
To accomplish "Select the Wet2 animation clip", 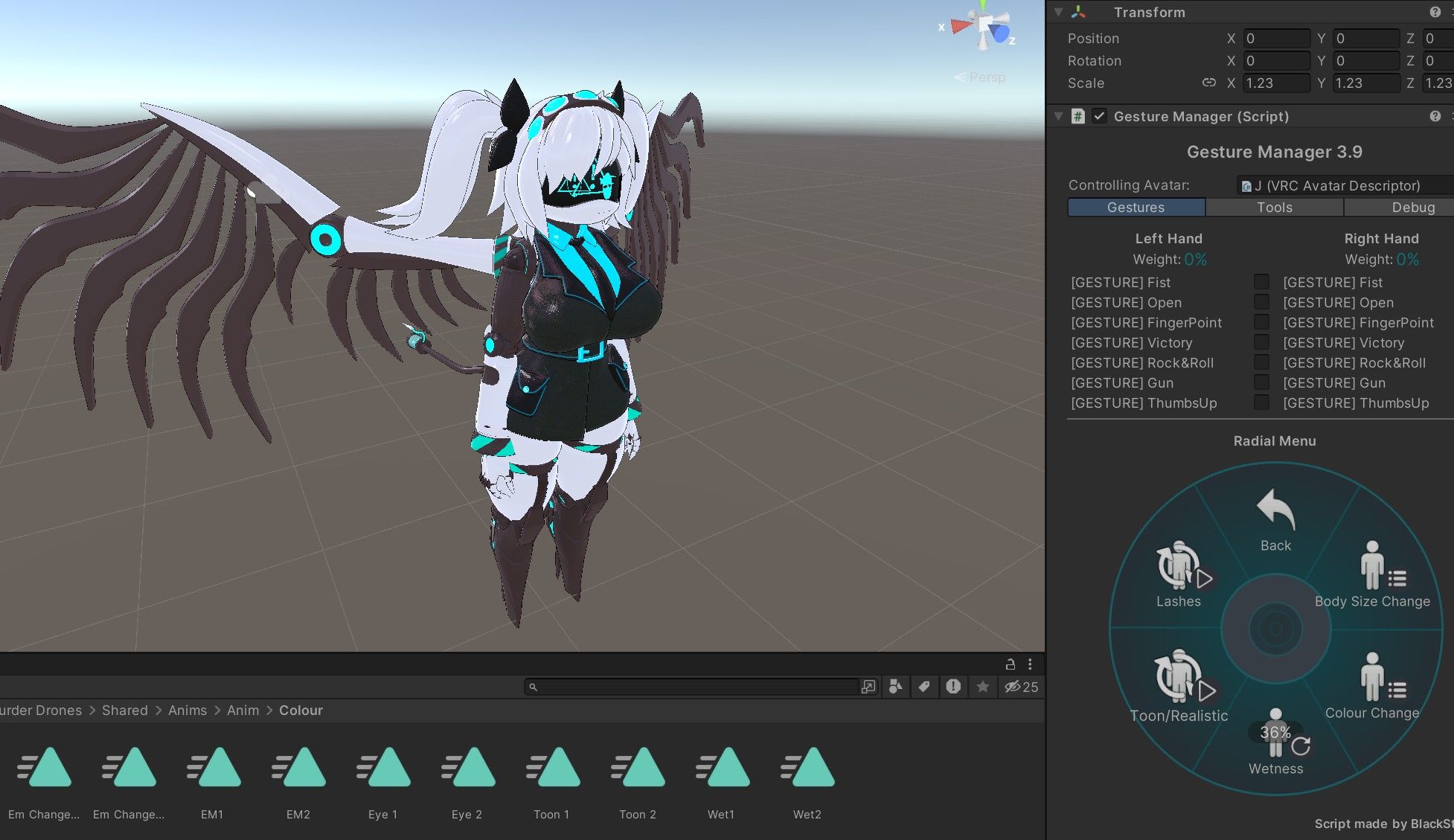I will [807, 783].
